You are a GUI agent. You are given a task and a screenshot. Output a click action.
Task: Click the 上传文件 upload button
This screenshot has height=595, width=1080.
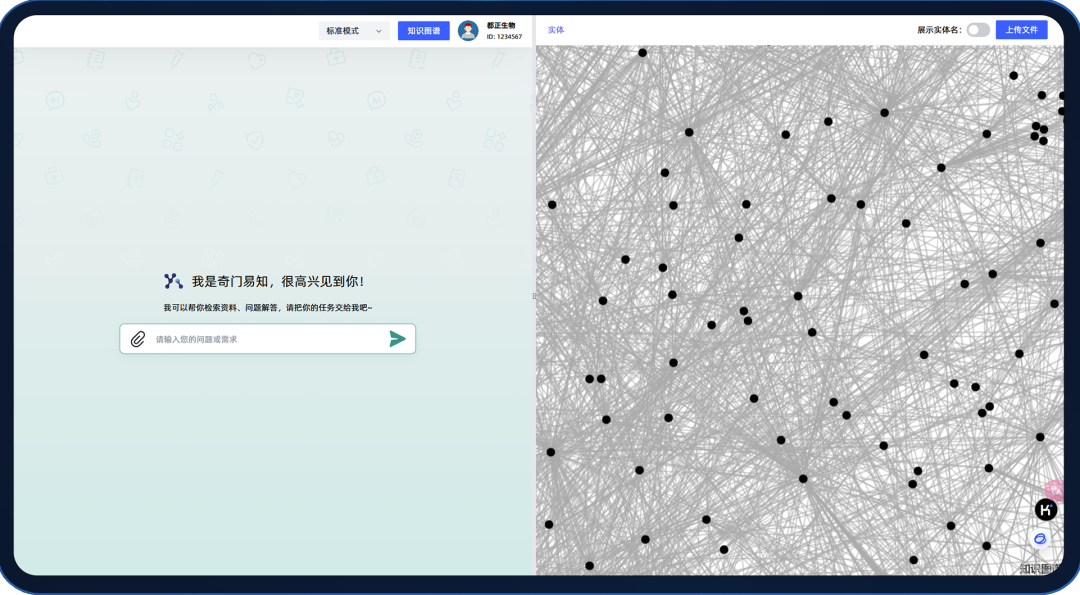(1021, 30)
